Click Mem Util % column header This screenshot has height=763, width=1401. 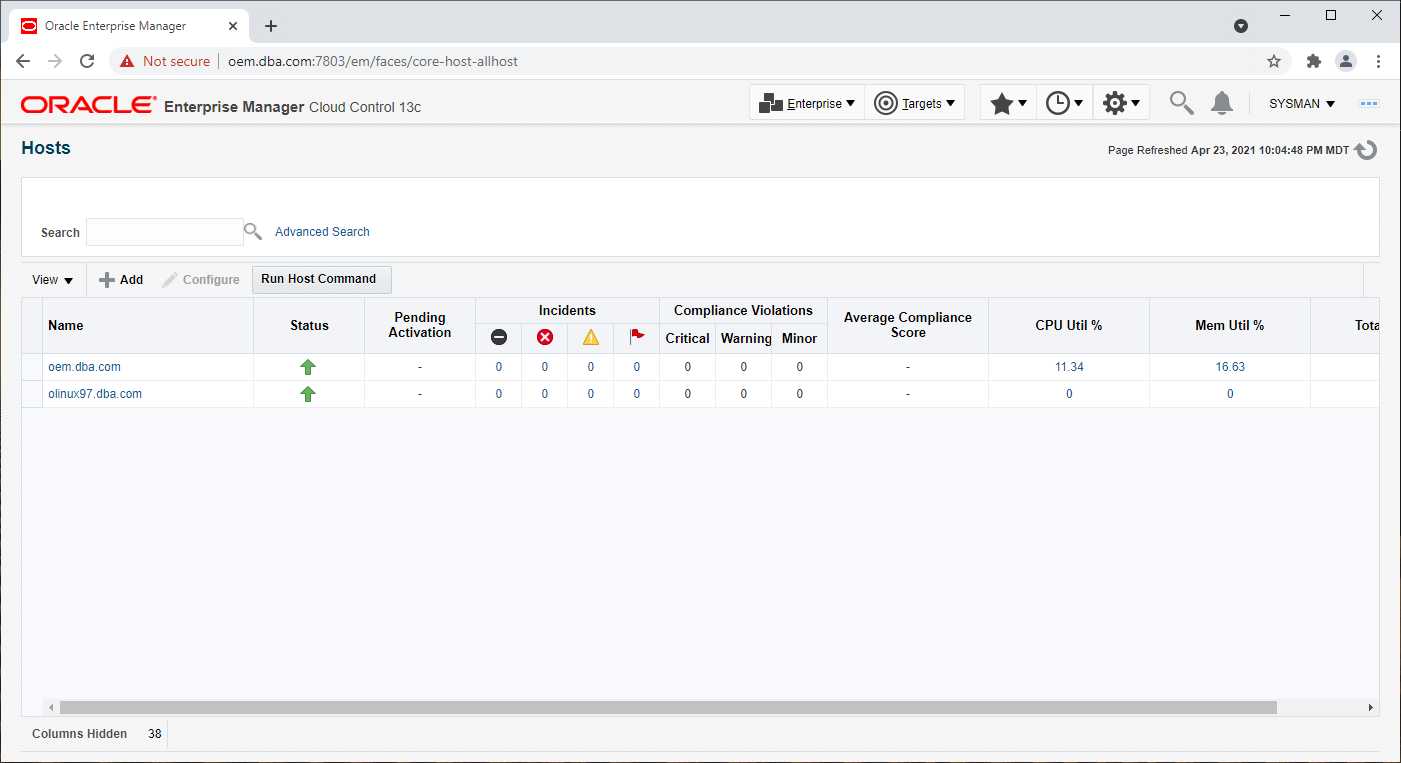1230,325
